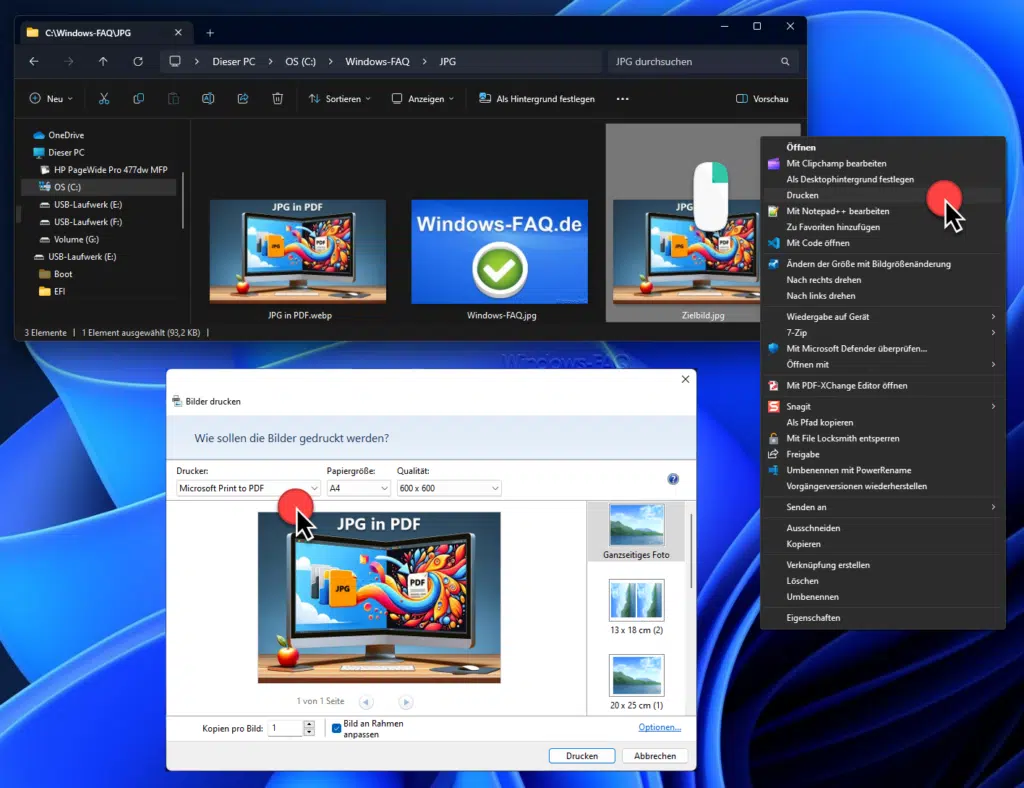Click the Rename icon in Explorer toolbar
This screenshot has width=1024, height=788.
click(208, 99)
